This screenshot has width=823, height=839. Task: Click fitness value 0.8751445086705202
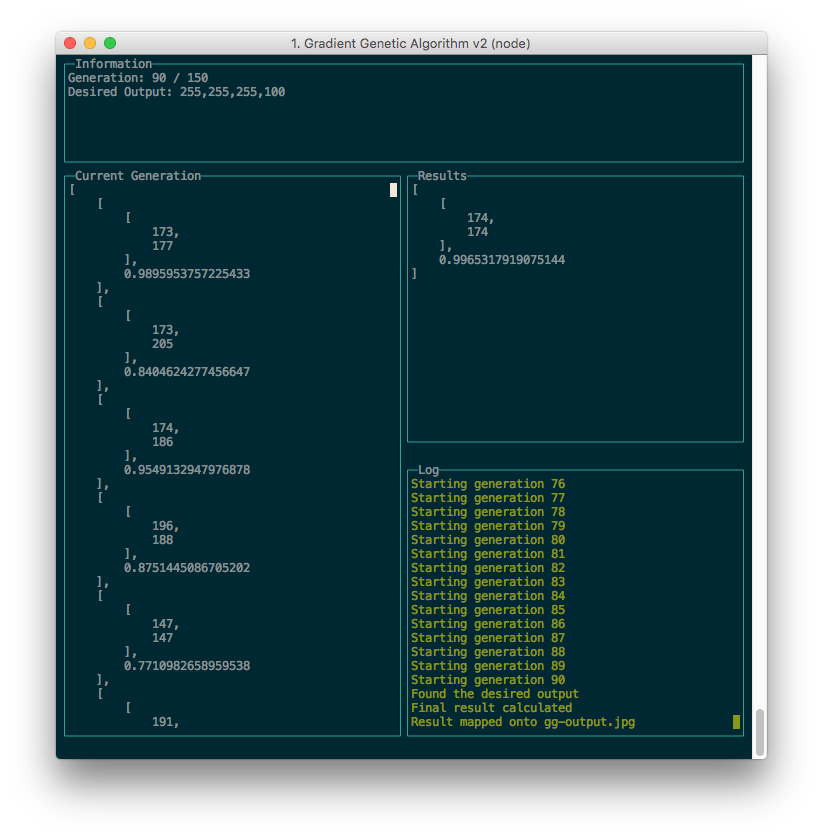(187, 568)
